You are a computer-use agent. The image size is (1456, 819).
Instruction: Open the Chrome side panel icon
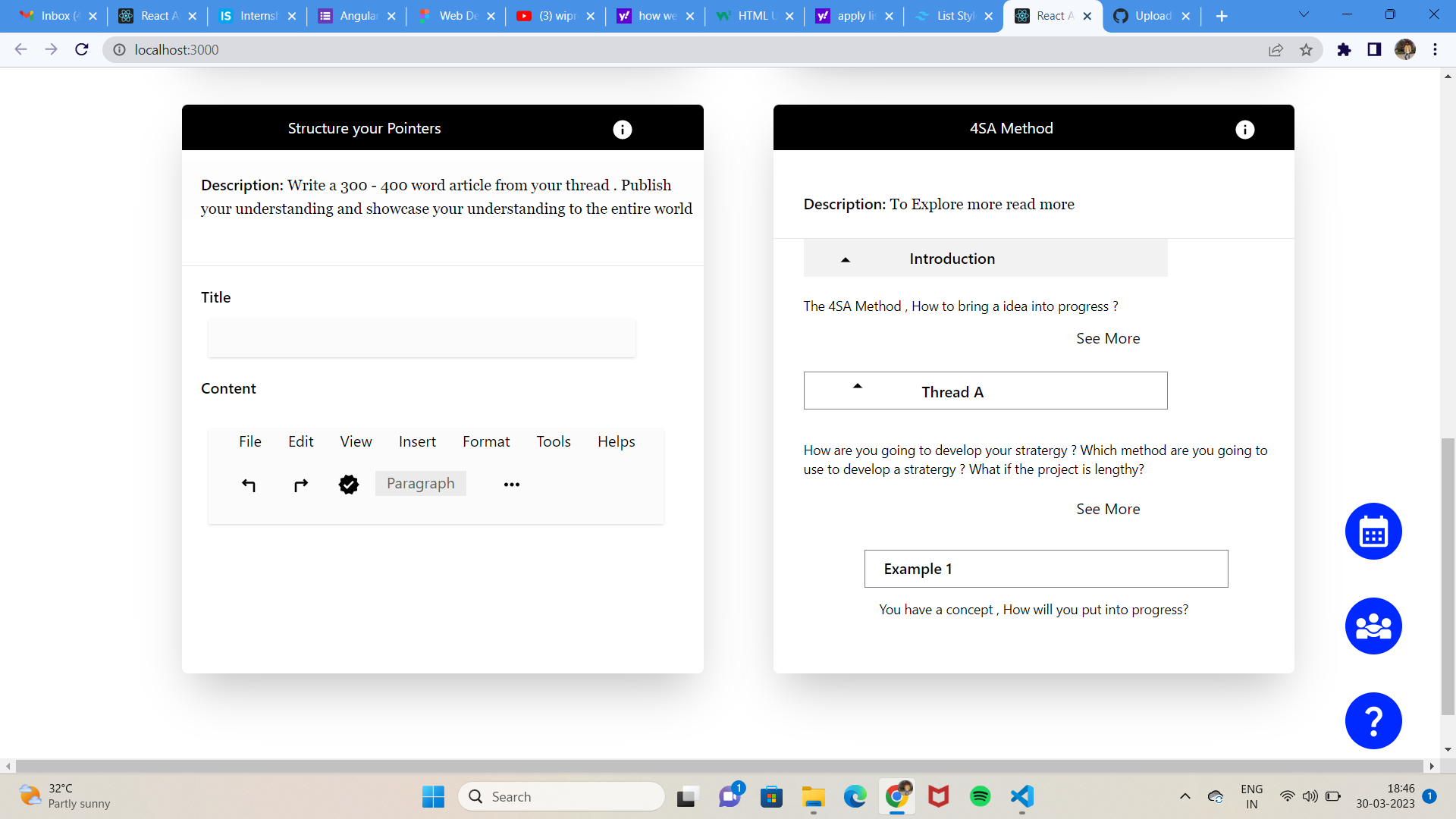[1374, 50]
